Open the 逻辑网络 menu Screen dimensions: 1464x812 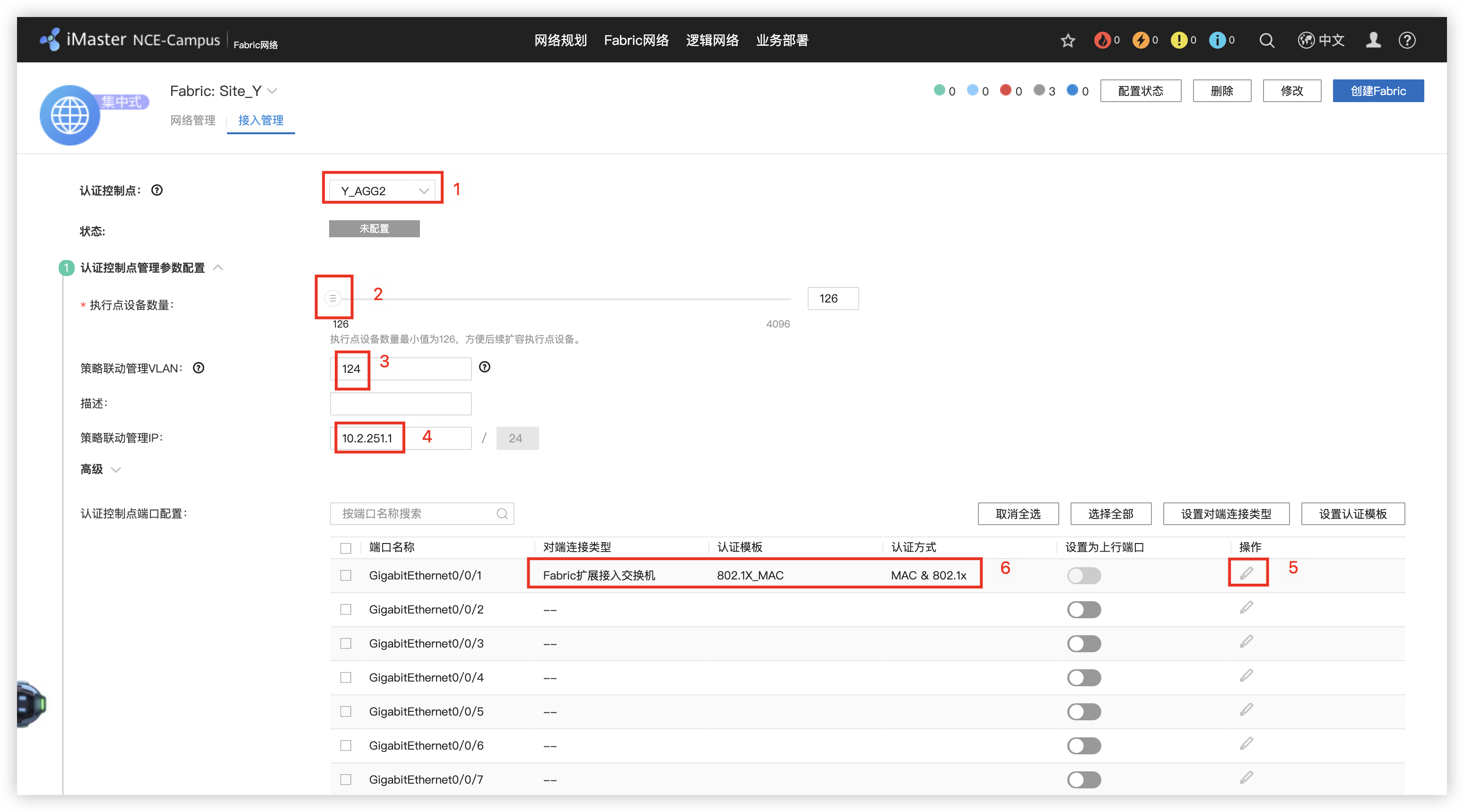tap(712, 40)
